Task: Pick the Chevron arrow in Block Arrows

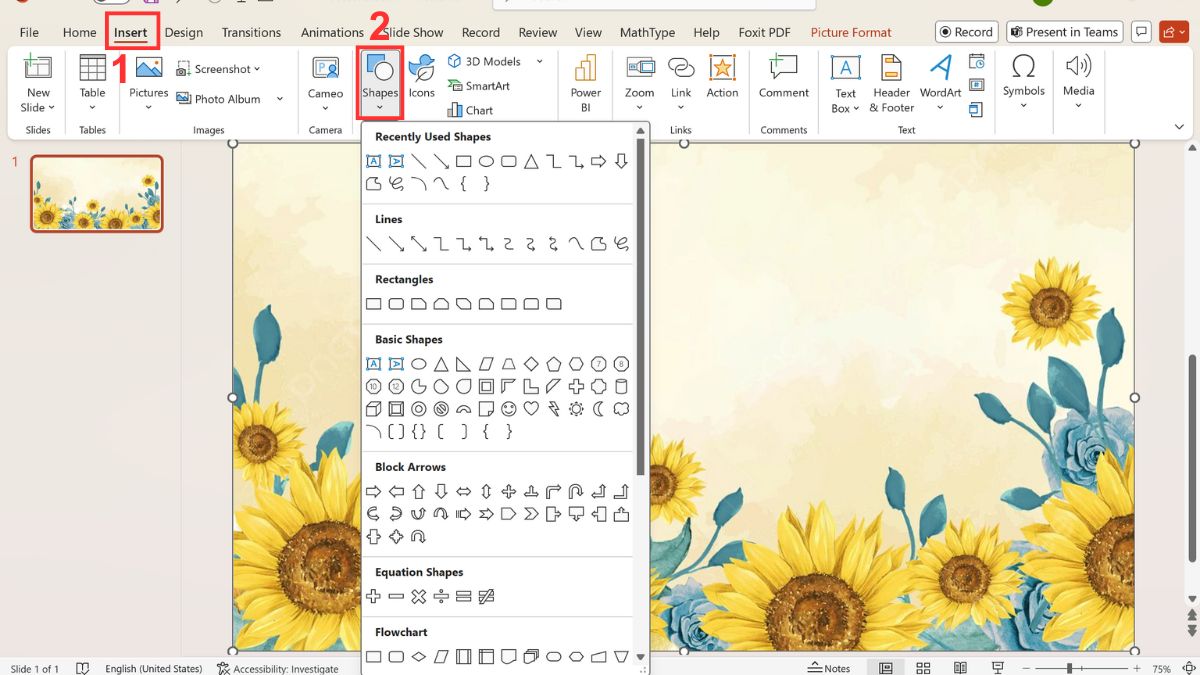Action: pyautogui.click(x=531, y=514)
